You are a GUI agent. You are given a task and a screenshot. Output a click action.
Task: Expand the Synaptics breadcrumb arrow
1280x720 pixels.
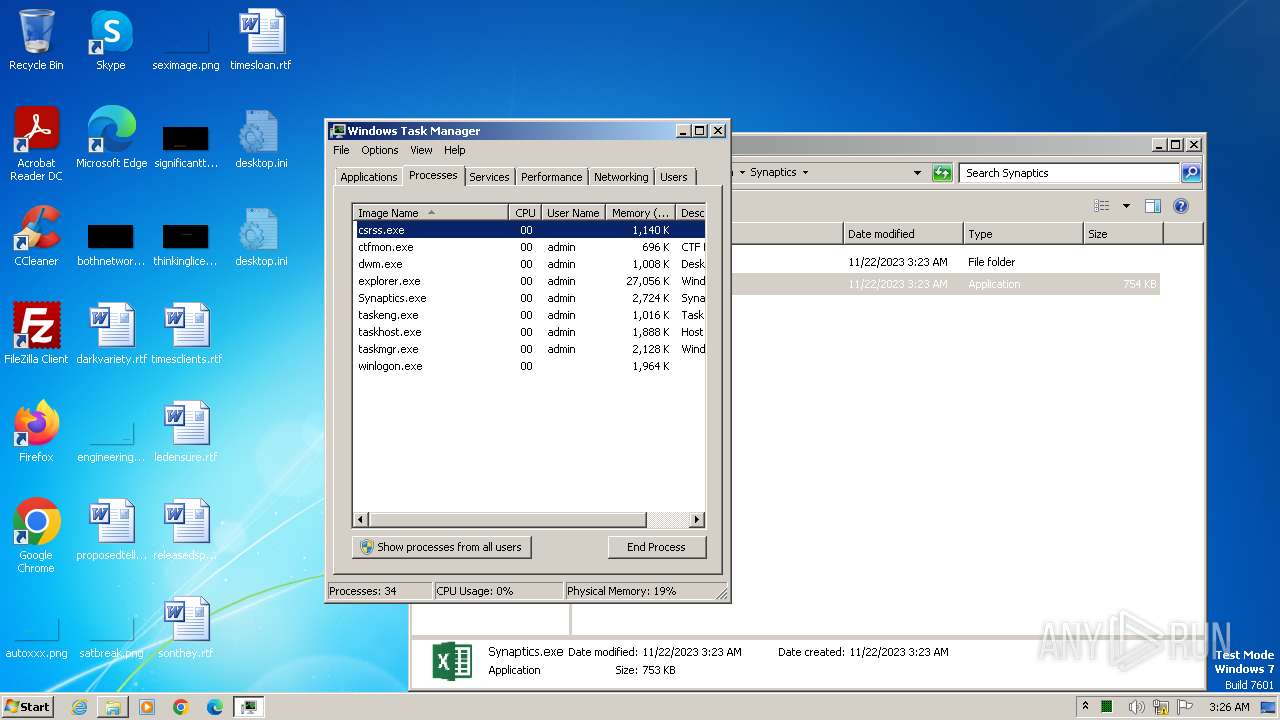click(x=805, y=173)
